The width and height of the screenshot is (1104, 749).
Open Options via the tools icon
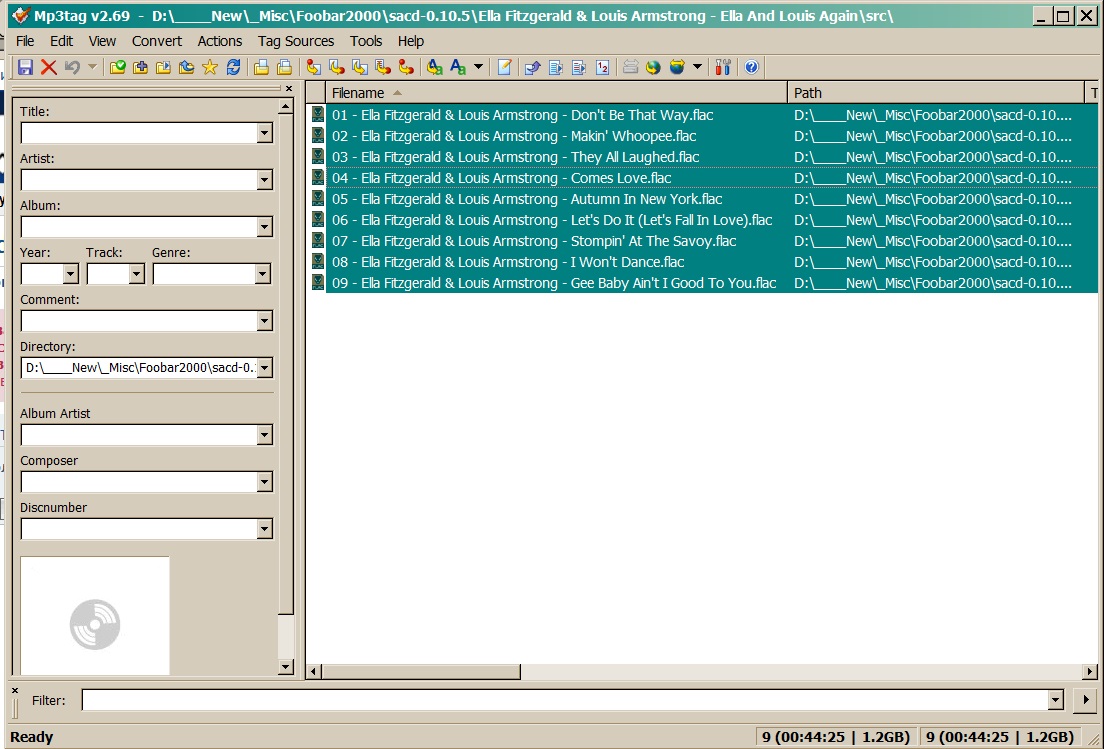tap(723, 67)
